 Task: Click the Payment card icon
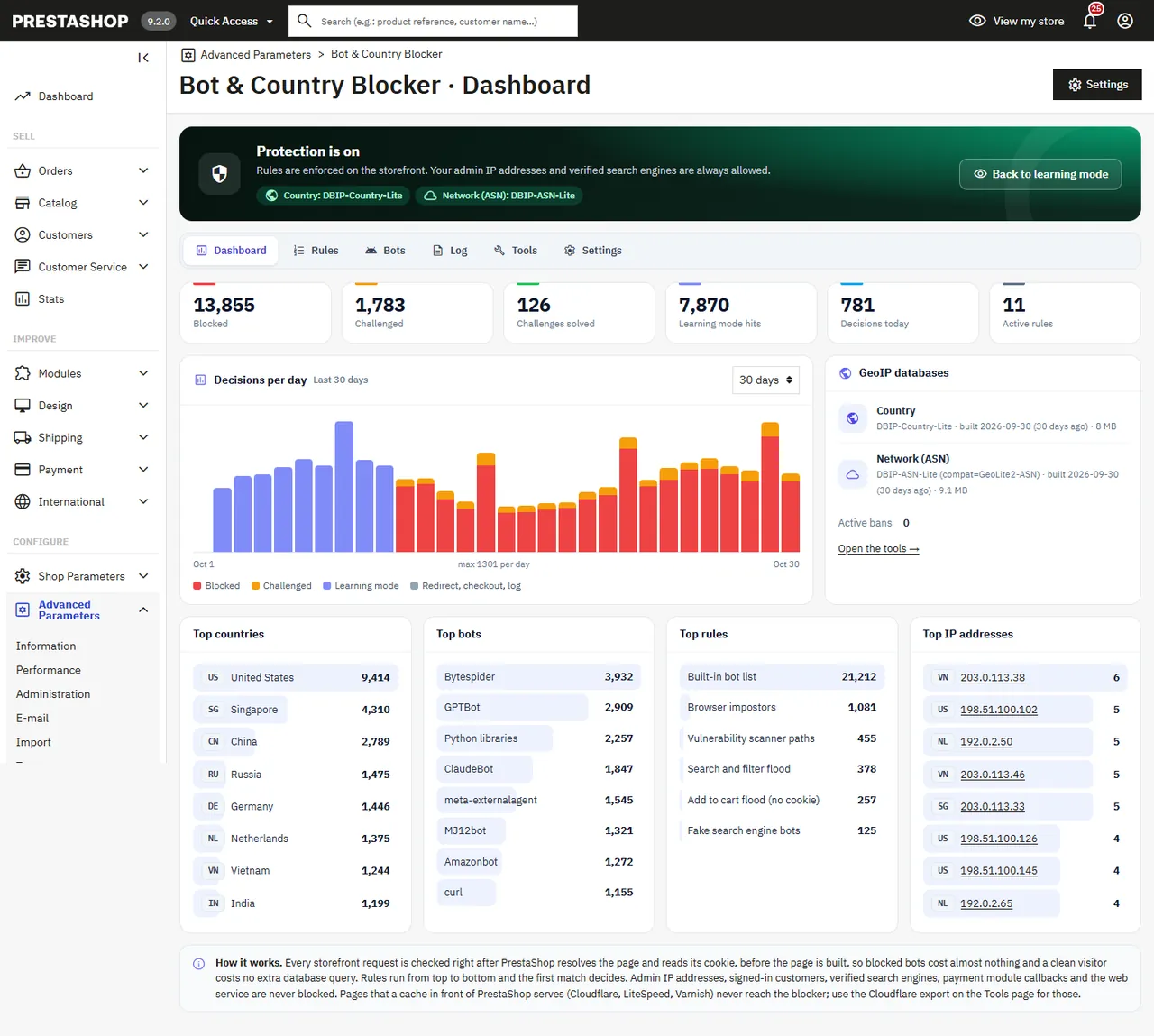click(x=23, y=470)
